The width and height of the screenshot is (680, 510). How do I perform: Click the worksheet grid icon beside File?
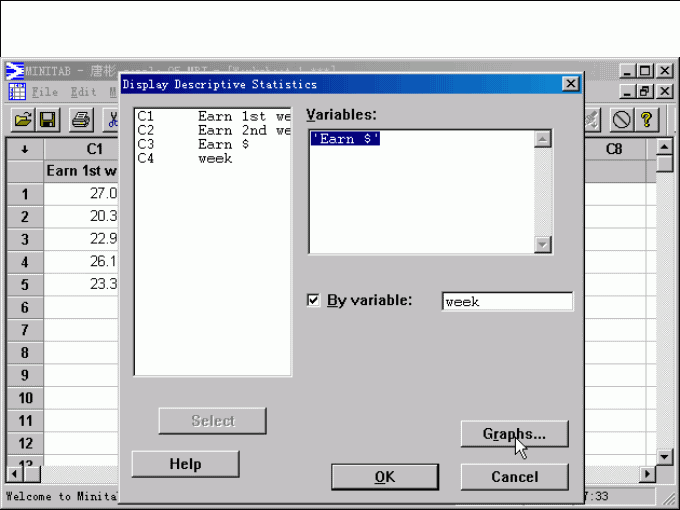coord(17,92)
